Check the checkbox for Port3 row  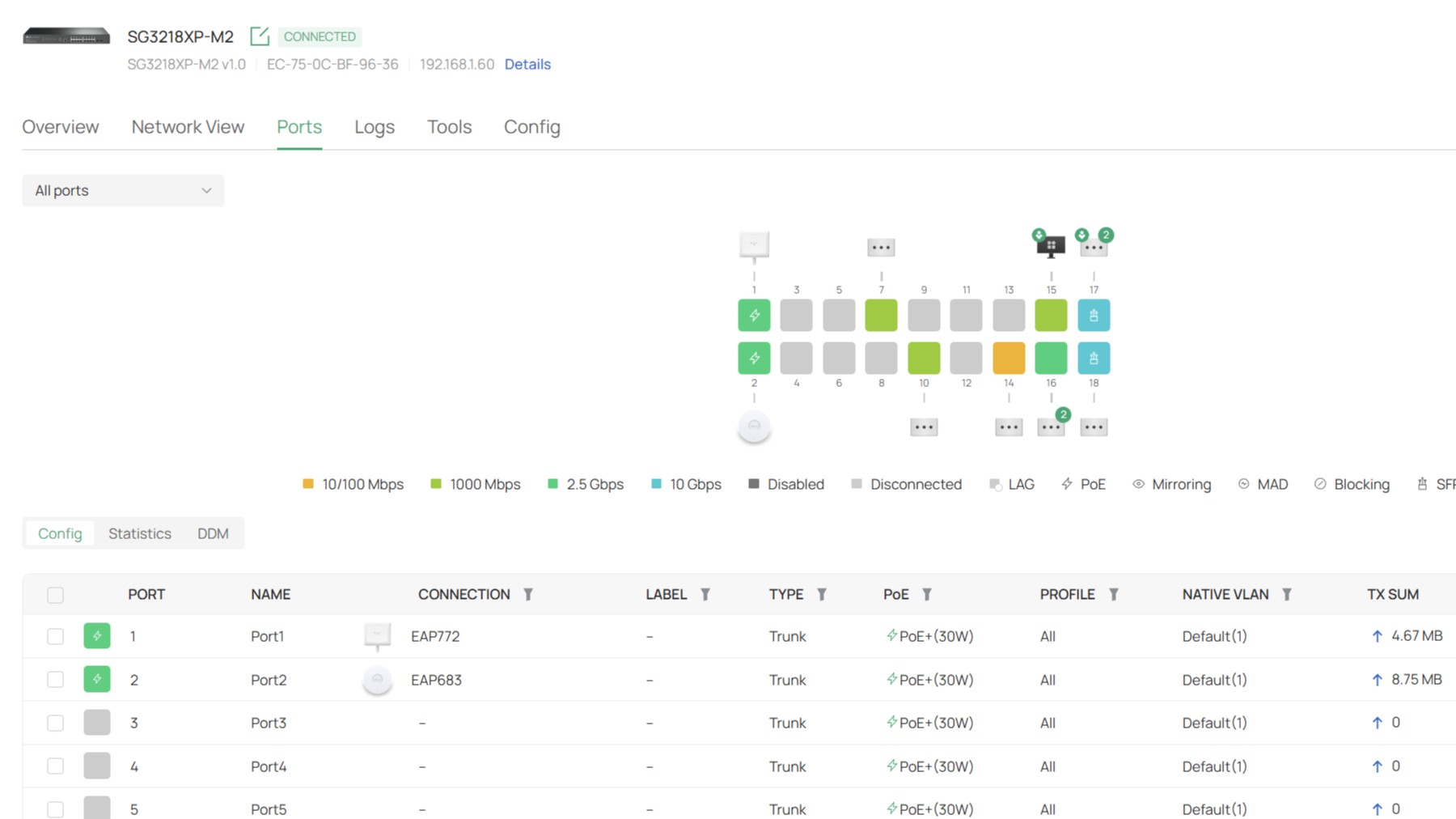[55, 723]
